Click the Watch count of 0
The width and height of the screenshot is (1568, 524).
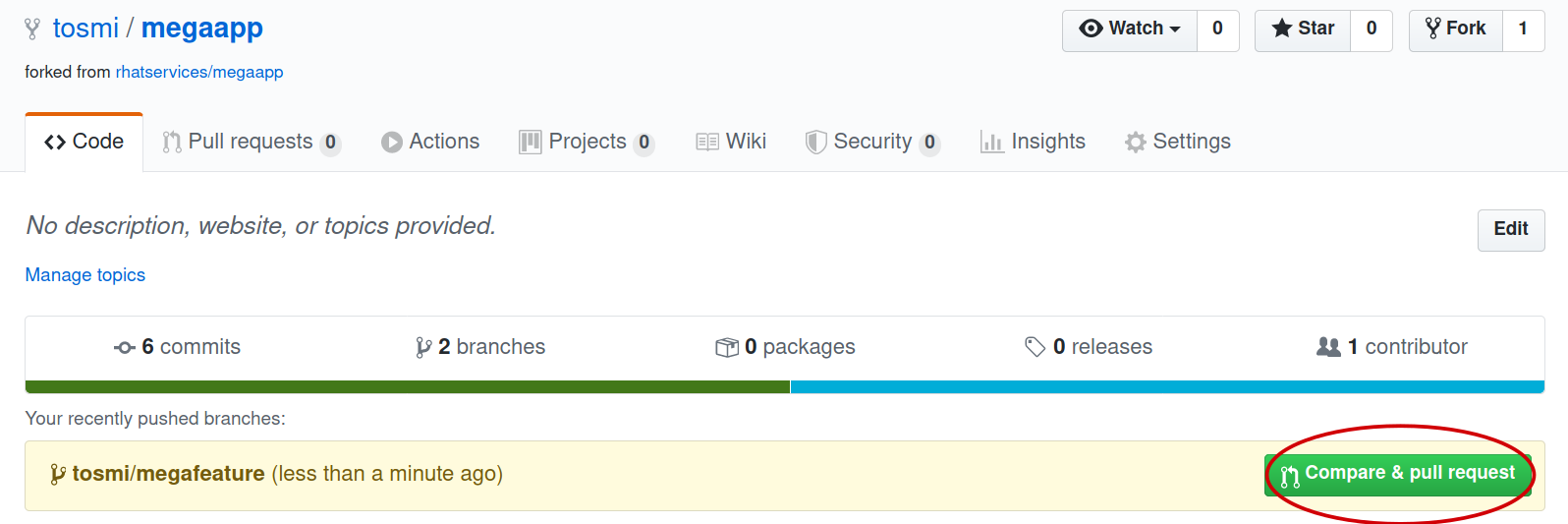coord(1218,29)
